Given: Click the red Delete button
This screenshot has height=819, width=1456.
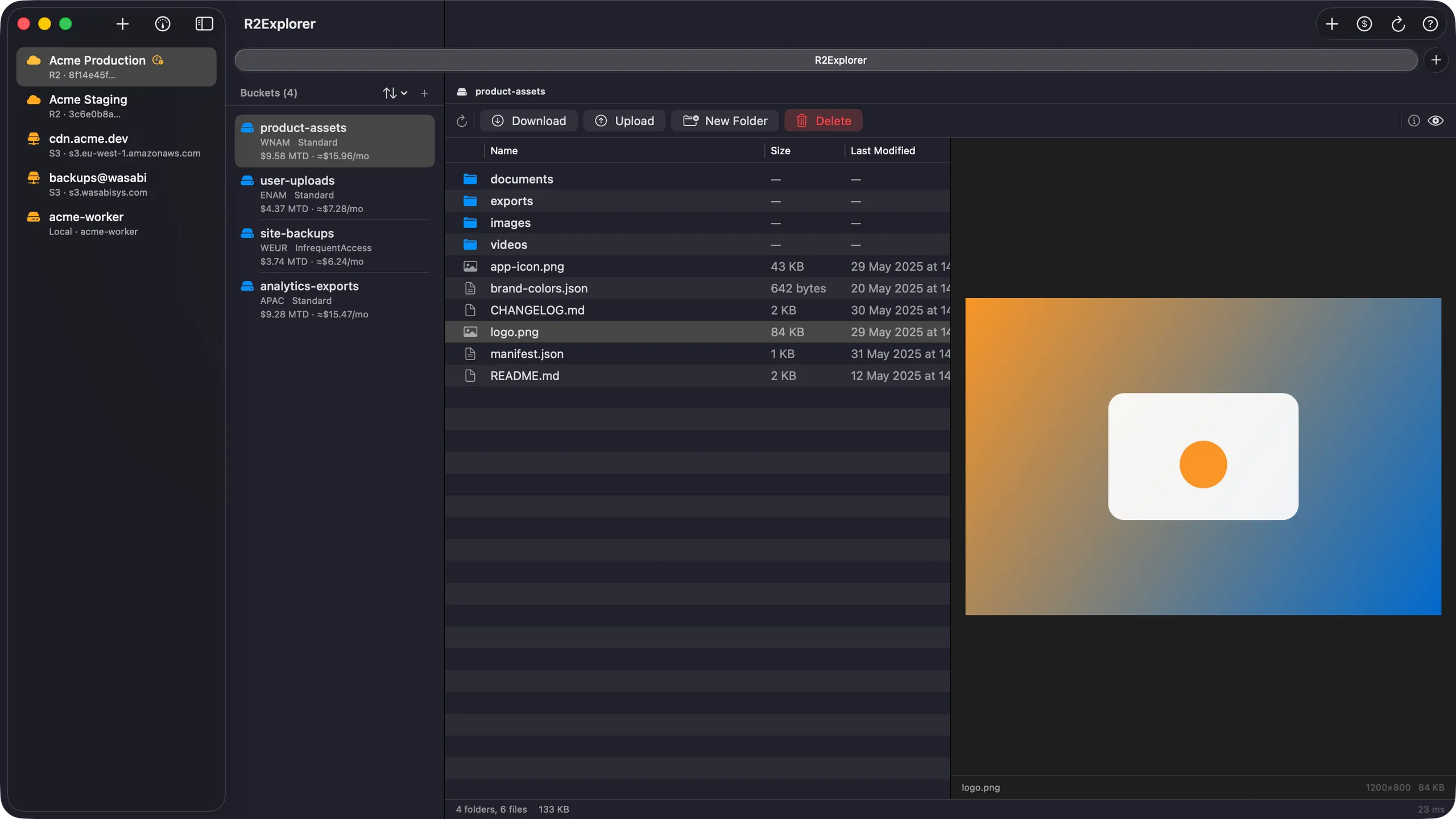Looking at the screenshot, I should point(824,121).
